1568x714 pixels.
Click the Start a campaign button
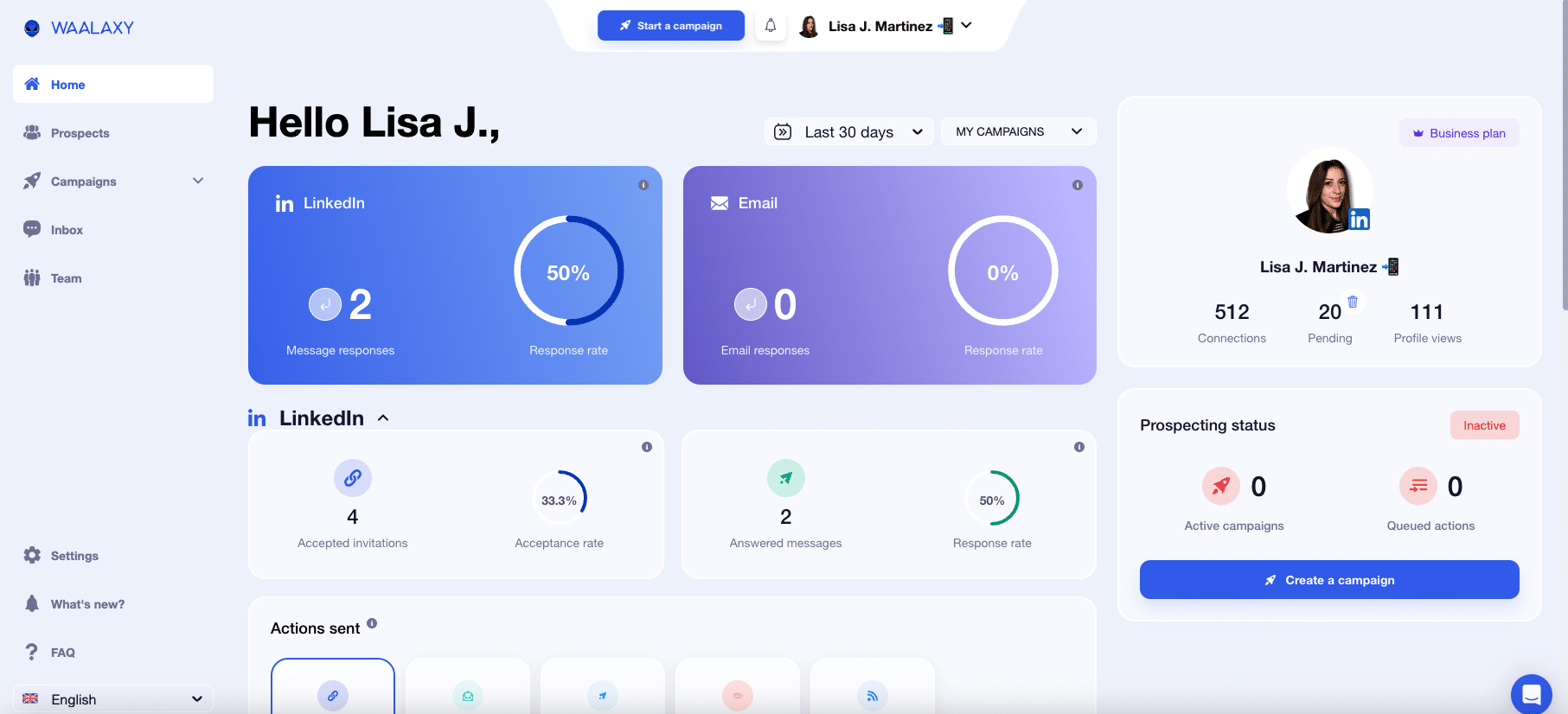click(671, 26)
